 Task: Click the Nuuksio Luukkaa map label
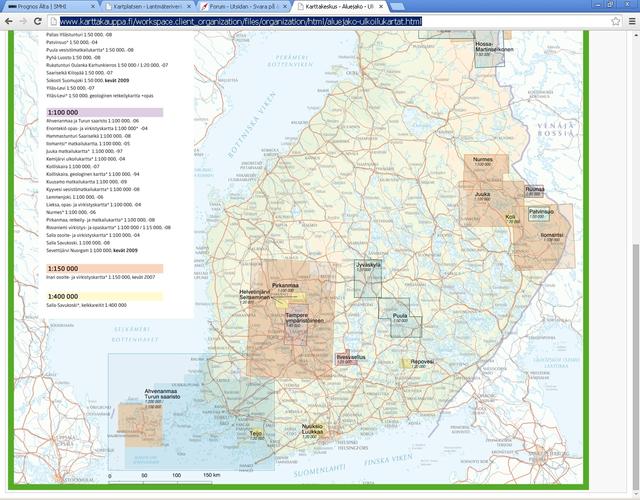[x=313, y=429]
